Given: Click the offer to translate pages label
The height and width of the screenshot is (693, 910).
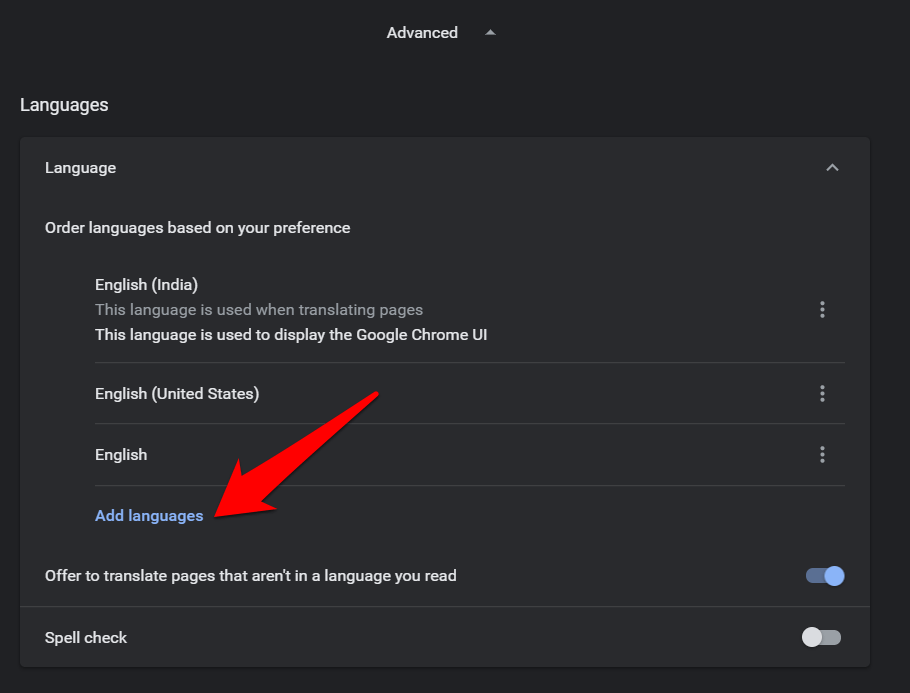Looking at the screenshot, I should pos(250,576).
